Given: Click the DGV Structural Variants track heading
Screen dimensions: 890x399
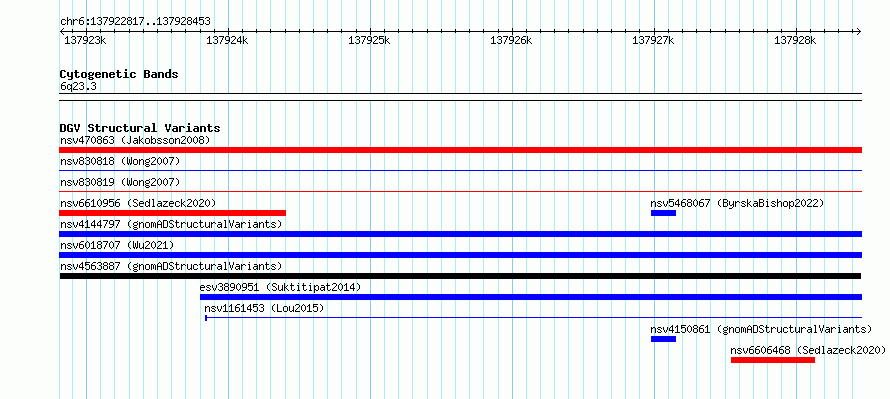Looking at the screenshot, I should [x=140, y=128].
